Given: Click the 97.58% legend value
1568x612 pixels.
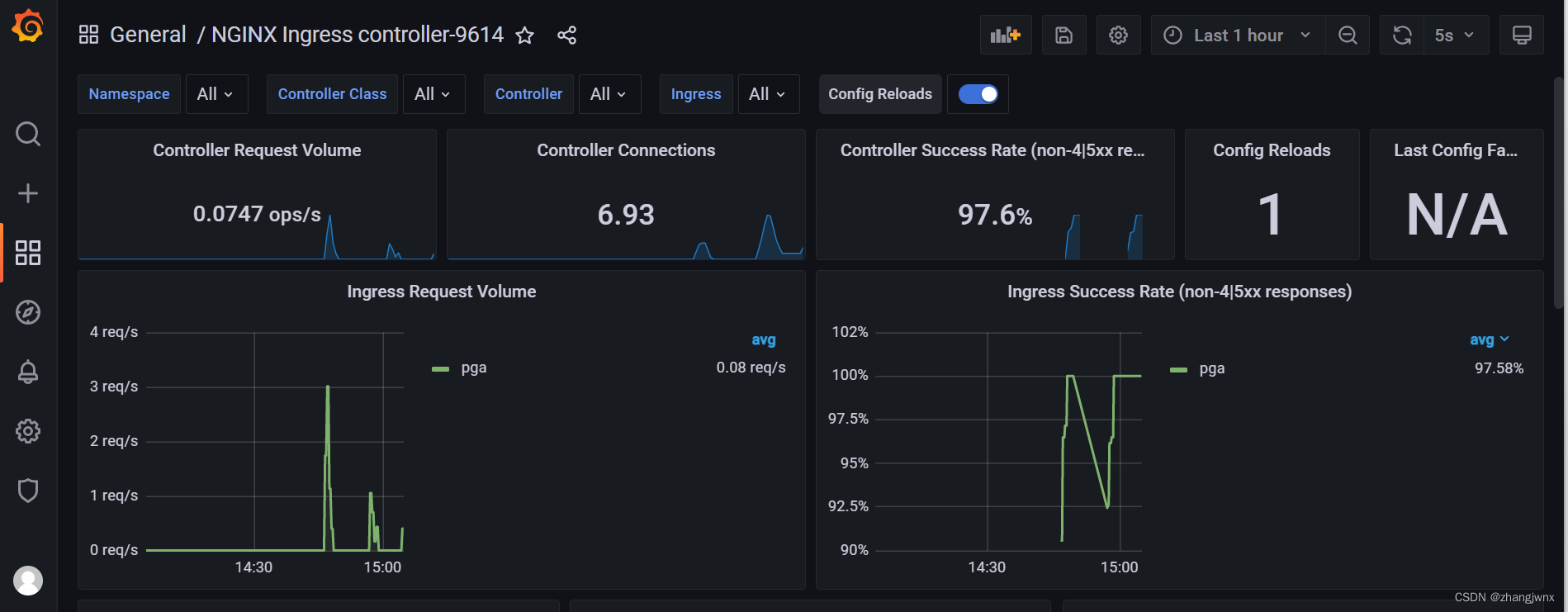Looking at the screenshot, I should [1499, 368].
